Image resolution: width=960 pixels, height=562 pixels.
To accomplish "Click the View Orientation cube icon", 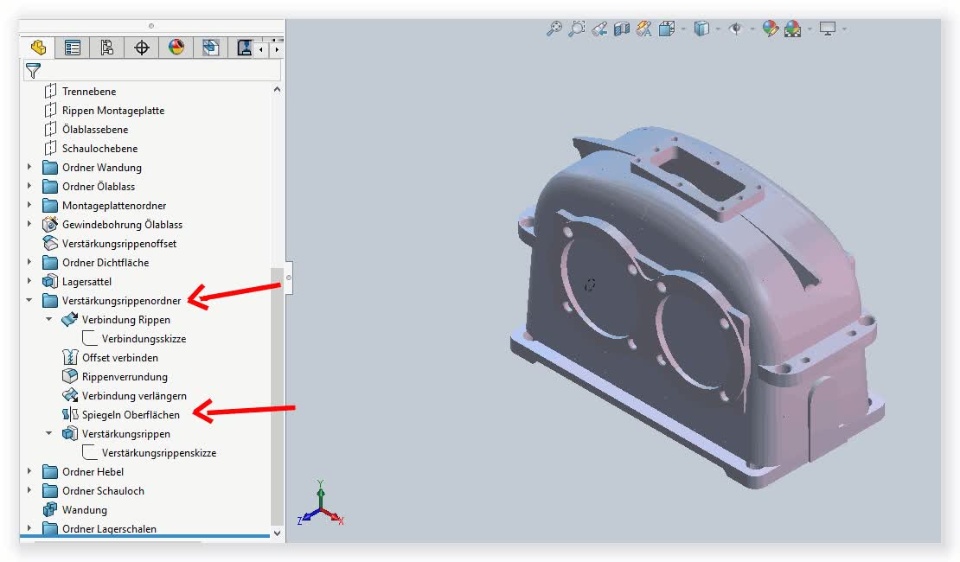I will coord(667,28).
